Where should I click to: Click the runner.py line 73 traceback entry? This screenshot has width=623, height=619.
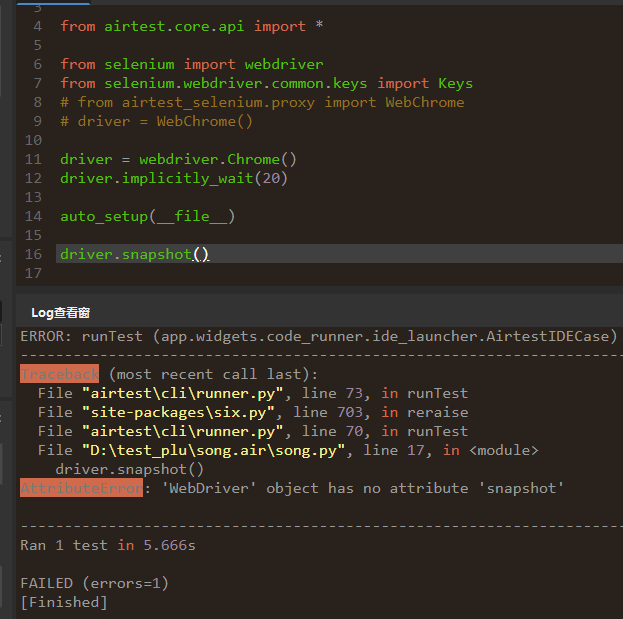tap(253, 393)
